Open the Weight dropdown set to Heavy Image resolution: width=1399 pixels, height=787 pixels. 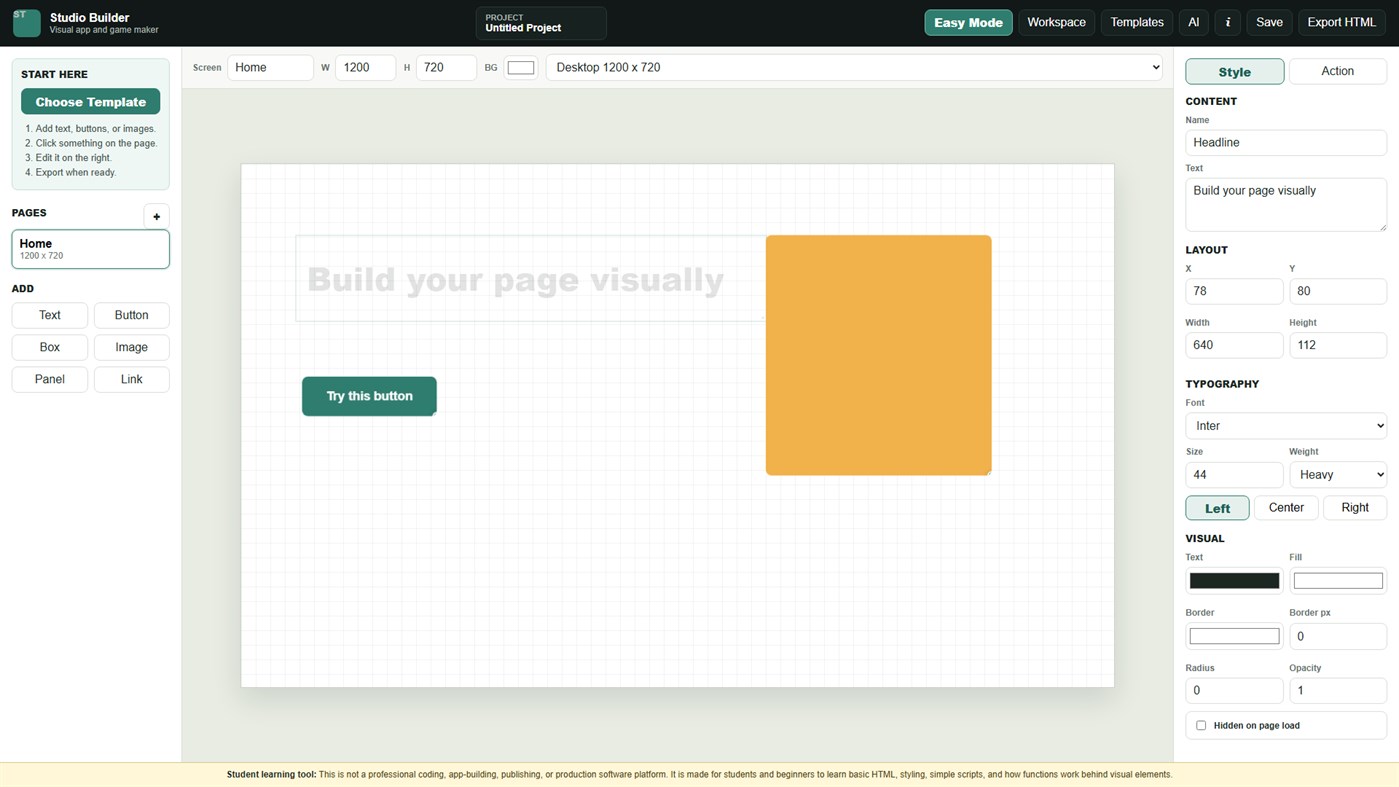[x=1338, y=475]
